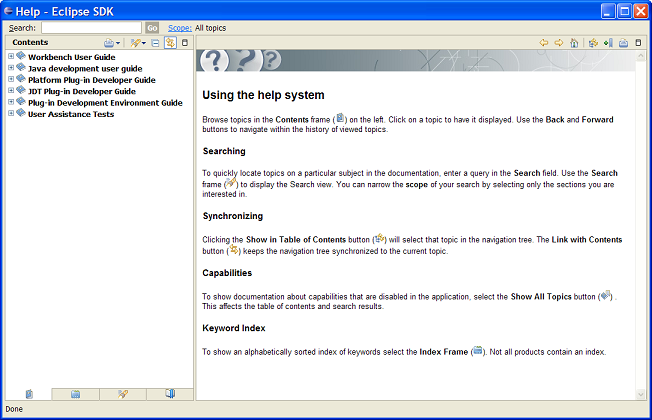Expand Plug-in Development Environment Guide node
The height and width of the screenshot is (420, 652).
tap(11, 101)
